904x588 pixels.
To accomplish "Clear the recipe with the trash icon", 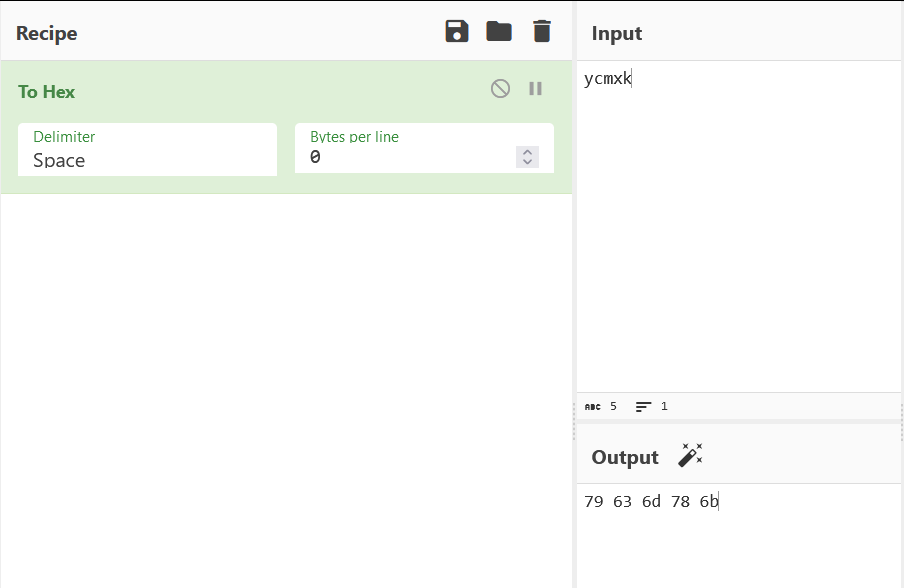I will tap(541, 31).
